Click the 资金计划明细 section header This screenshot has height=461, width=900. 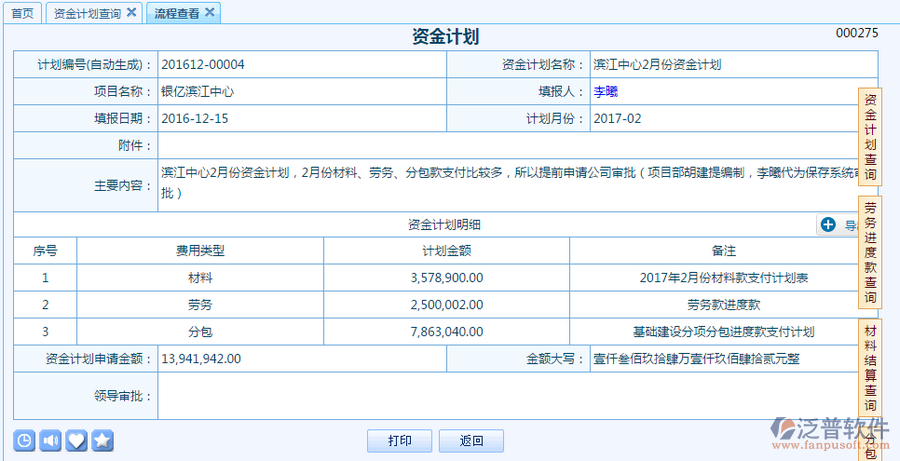click(x=444, y=225)
